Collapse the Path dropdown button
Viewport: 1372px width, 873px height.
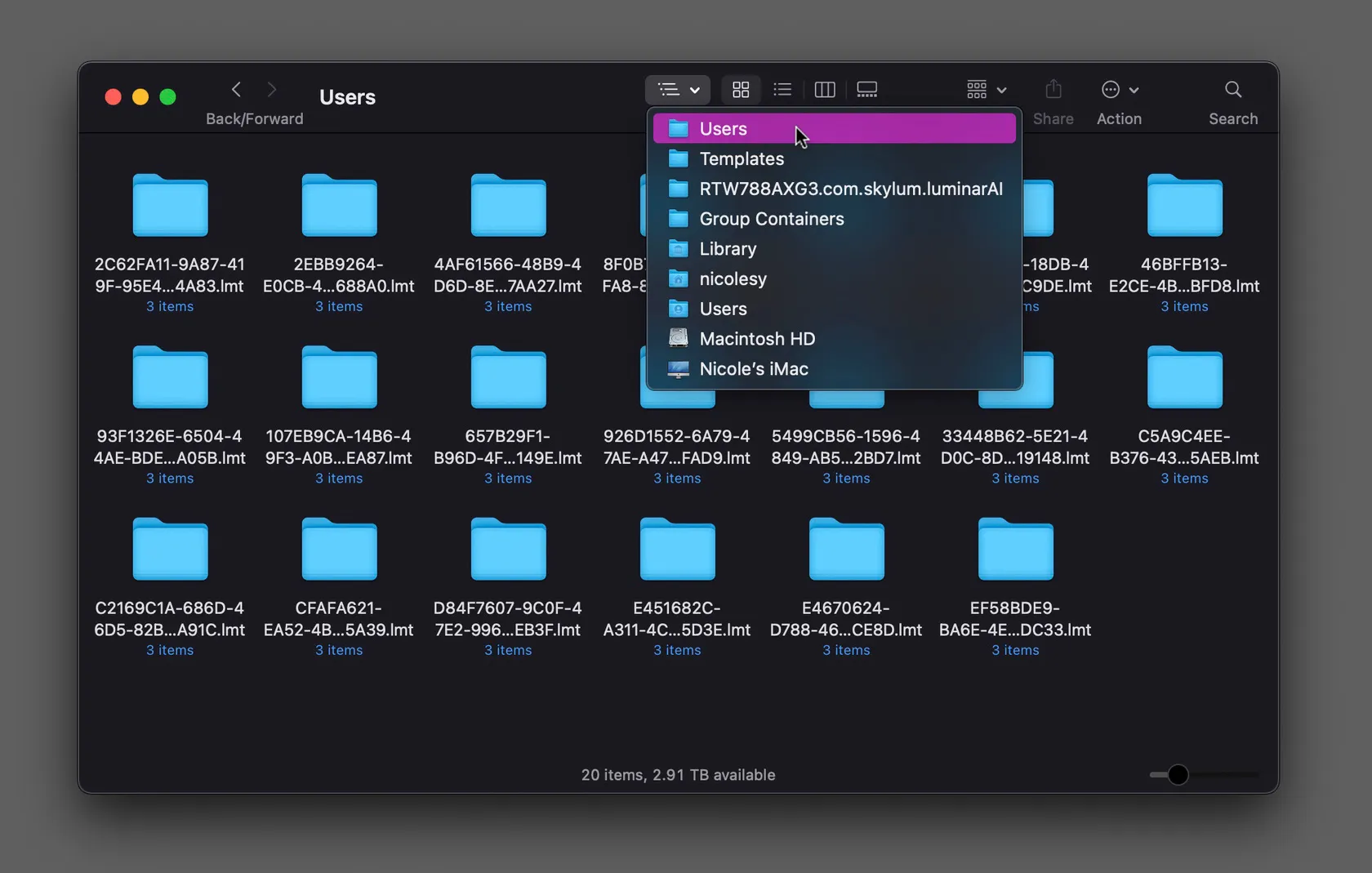pos(678,90)
